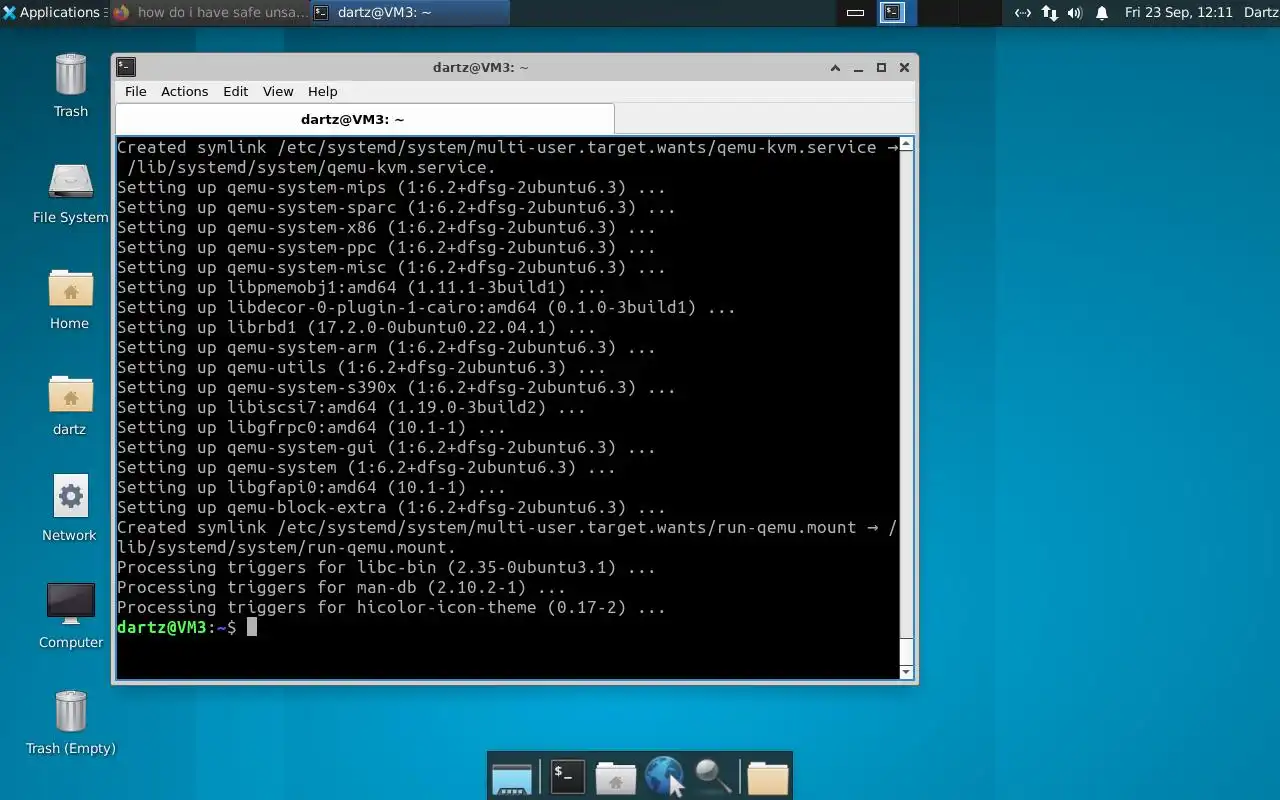Open the Dartz user menu in panel

point(1261,13)
